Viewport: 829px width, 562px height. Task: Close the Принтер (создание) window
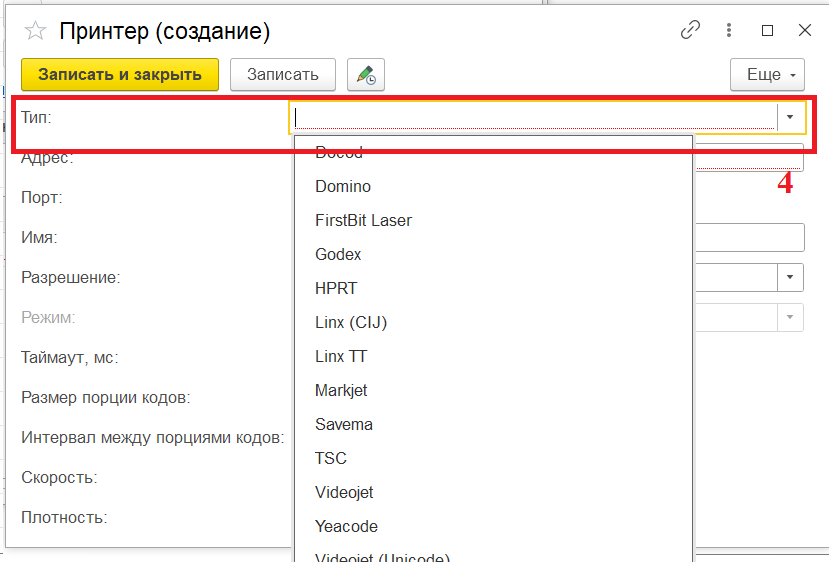point(805,30)
